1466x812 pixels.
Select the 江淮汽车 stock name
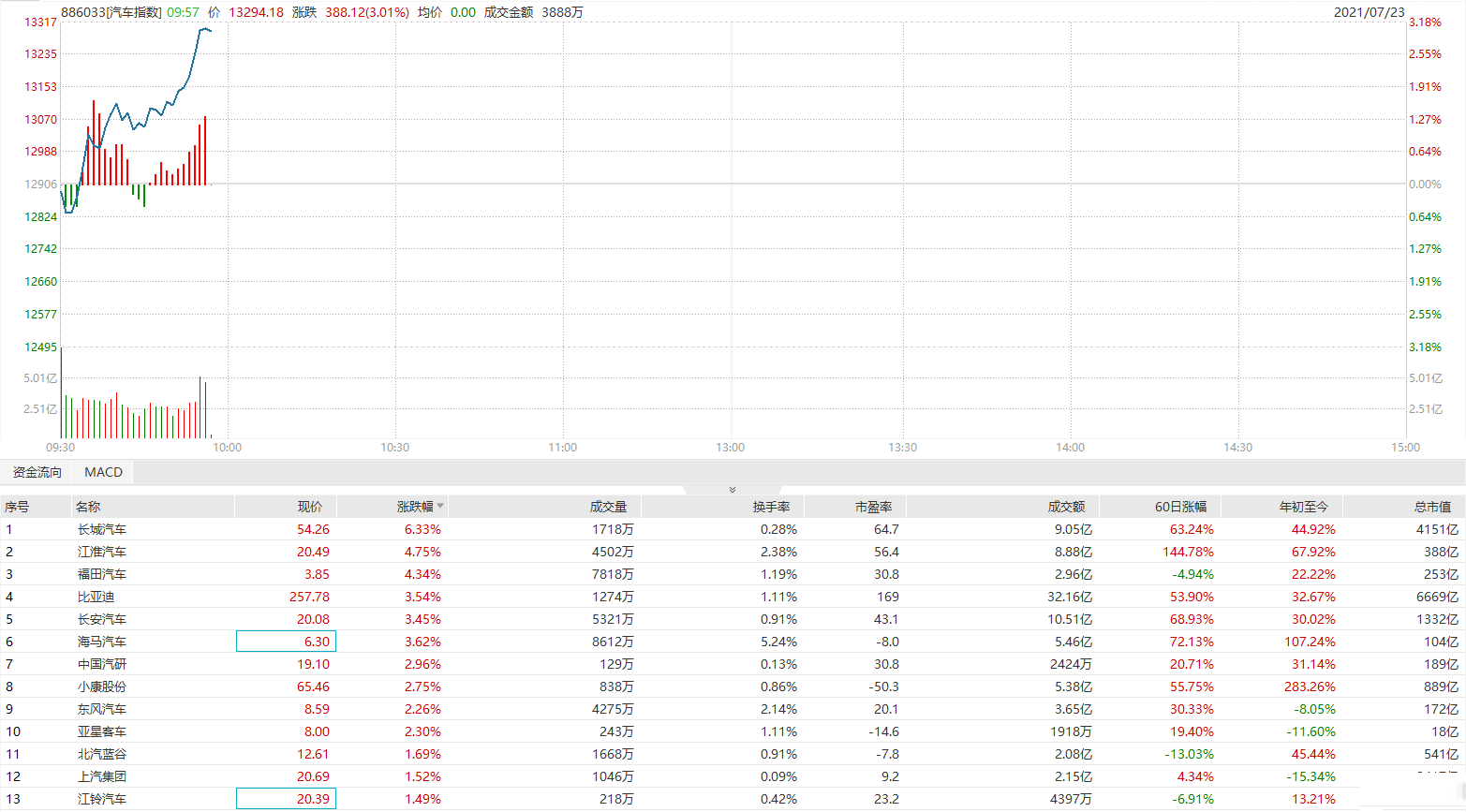pyautogui.click(x=102, y=552)
